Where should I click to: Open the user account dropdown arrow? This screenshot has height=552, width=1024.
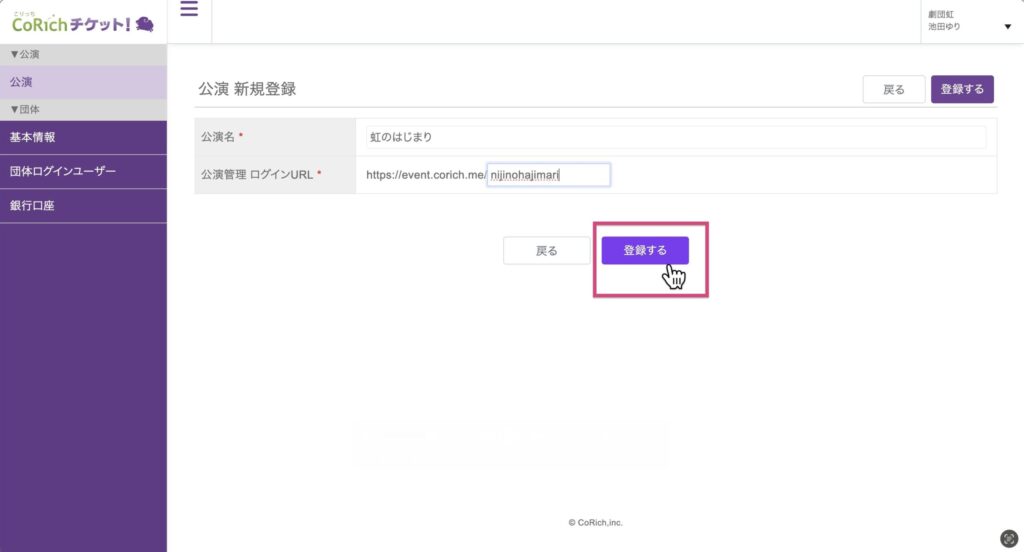pos(1007,26)
